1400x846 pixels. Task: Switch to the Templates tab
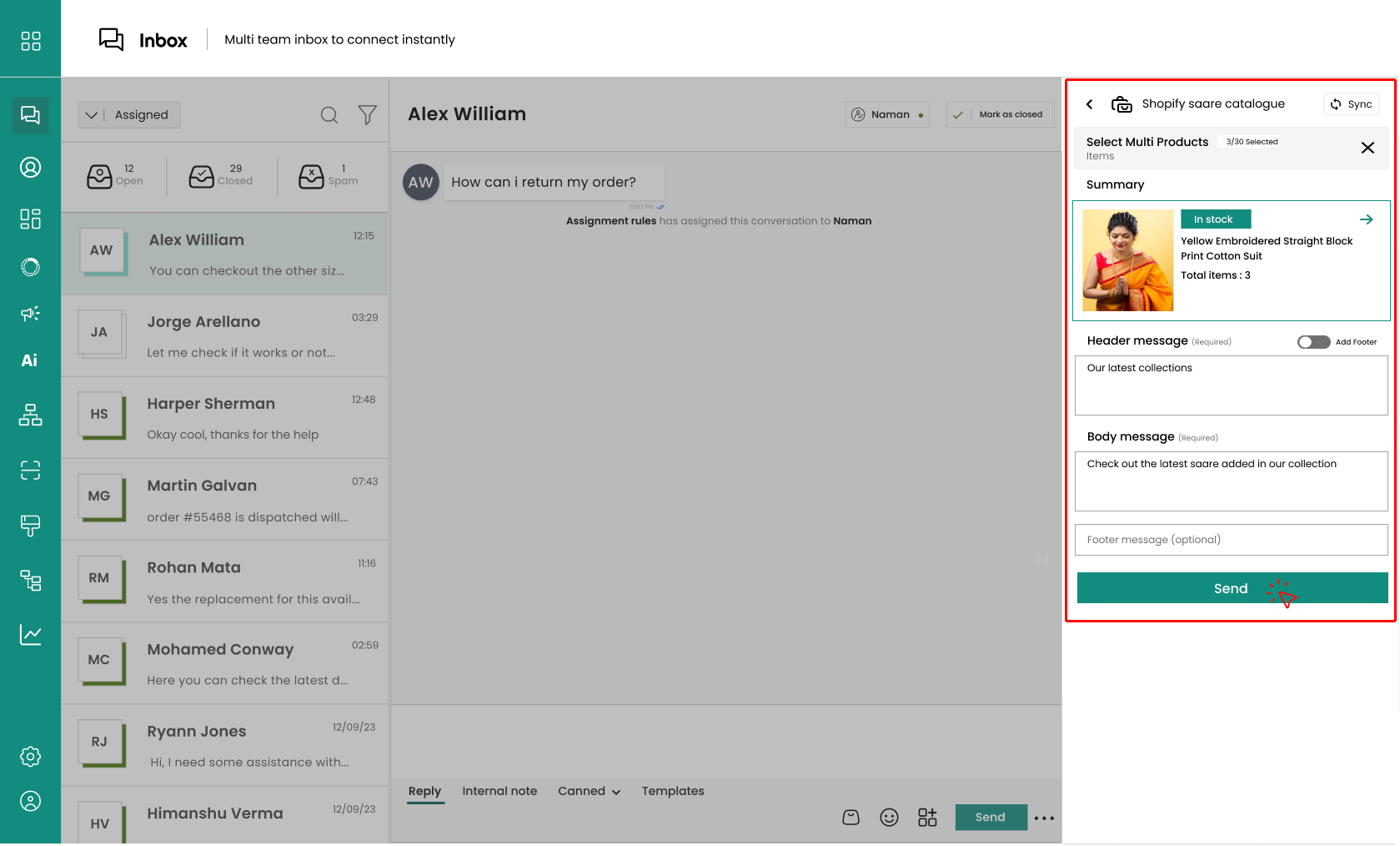672,791
